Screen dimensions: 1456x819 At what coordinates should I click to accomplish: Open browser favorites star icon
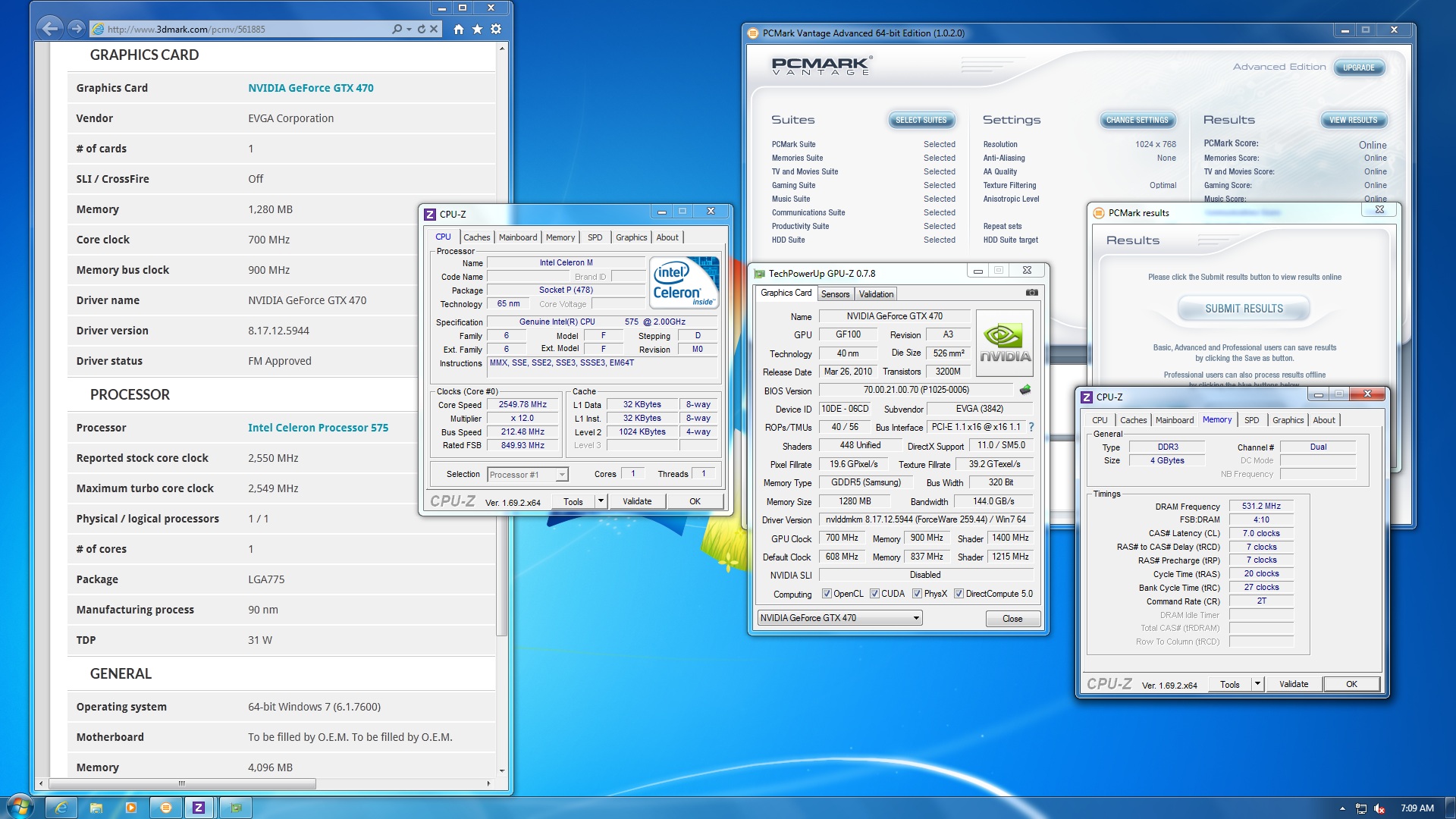(477, 29)
